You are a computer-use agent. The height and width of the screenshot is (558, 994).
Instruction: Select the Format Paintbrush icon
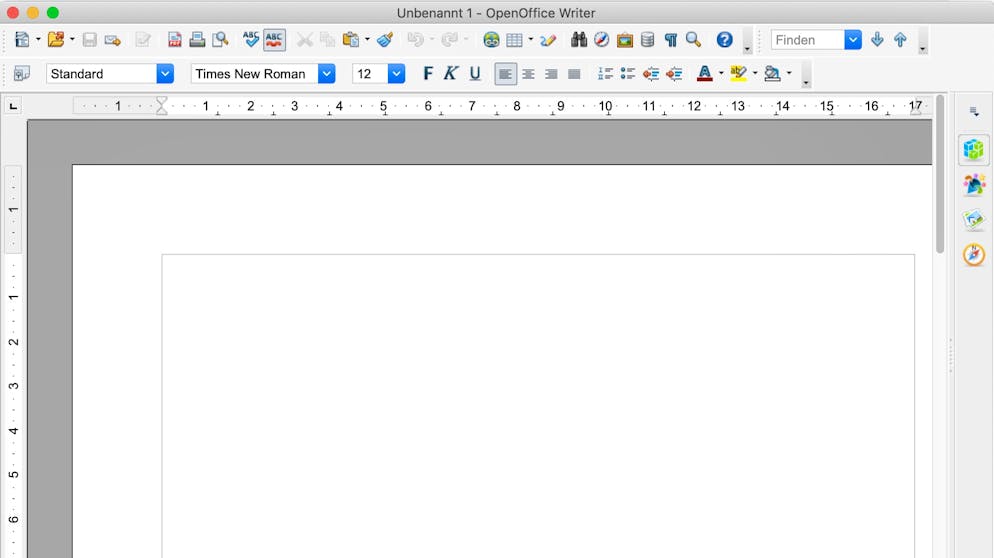(385, 40)
